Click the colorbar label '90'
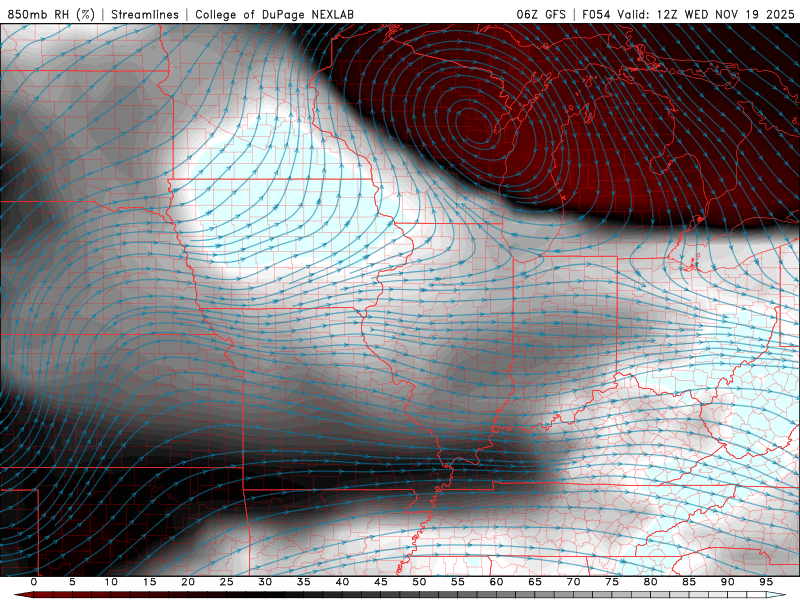The height and width of the screenshot is (600, 800). coord(727,582)
